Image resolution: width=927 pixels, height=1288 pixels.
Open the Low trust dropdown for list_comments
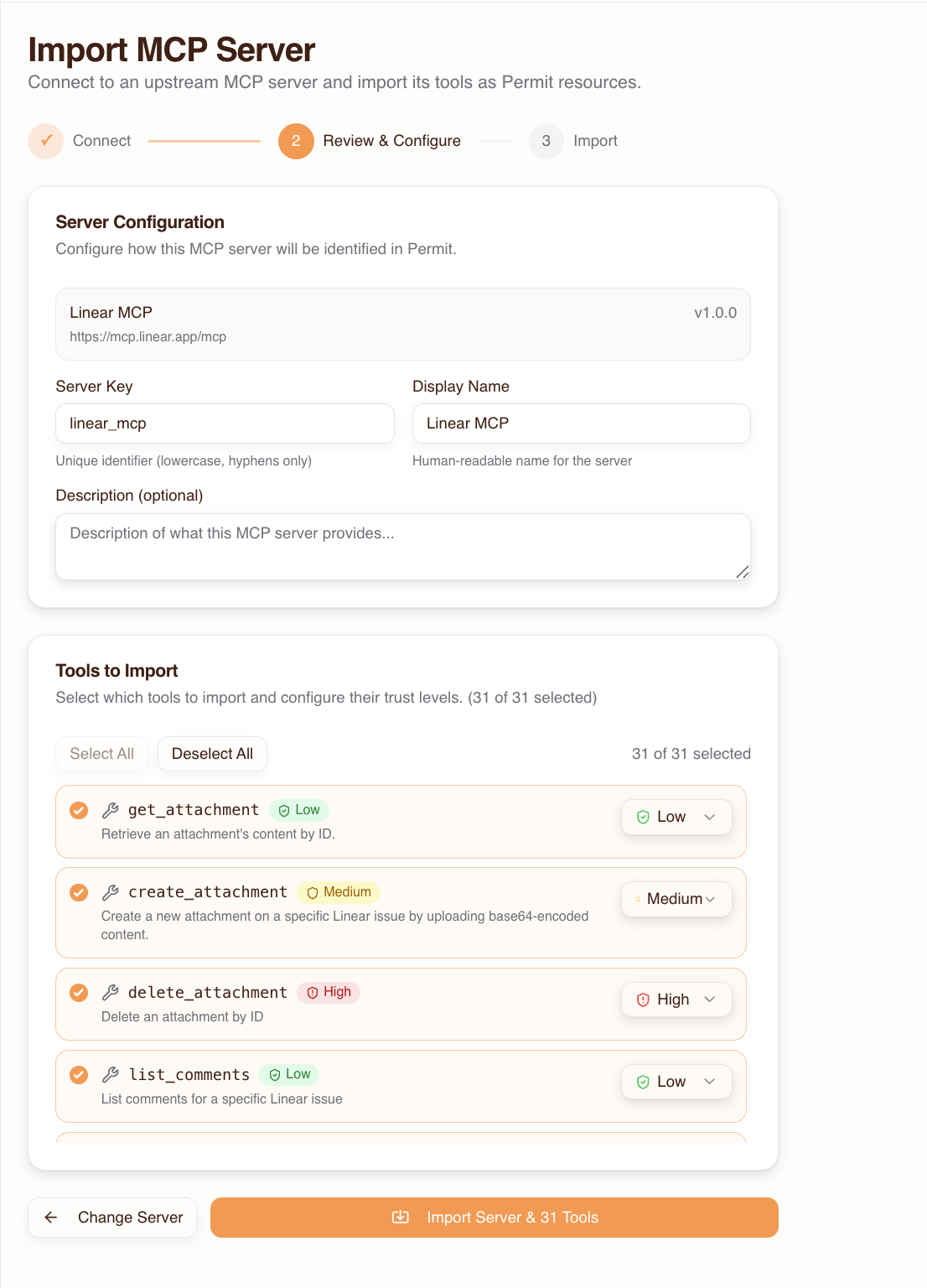pyautogui.click(x=676, y=1081)
